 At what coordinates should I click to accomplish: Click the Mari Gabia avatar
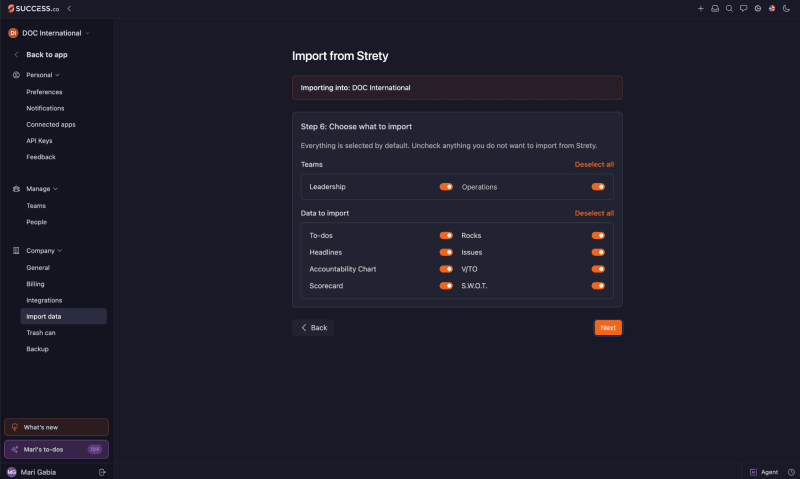[x=12, y=472]
